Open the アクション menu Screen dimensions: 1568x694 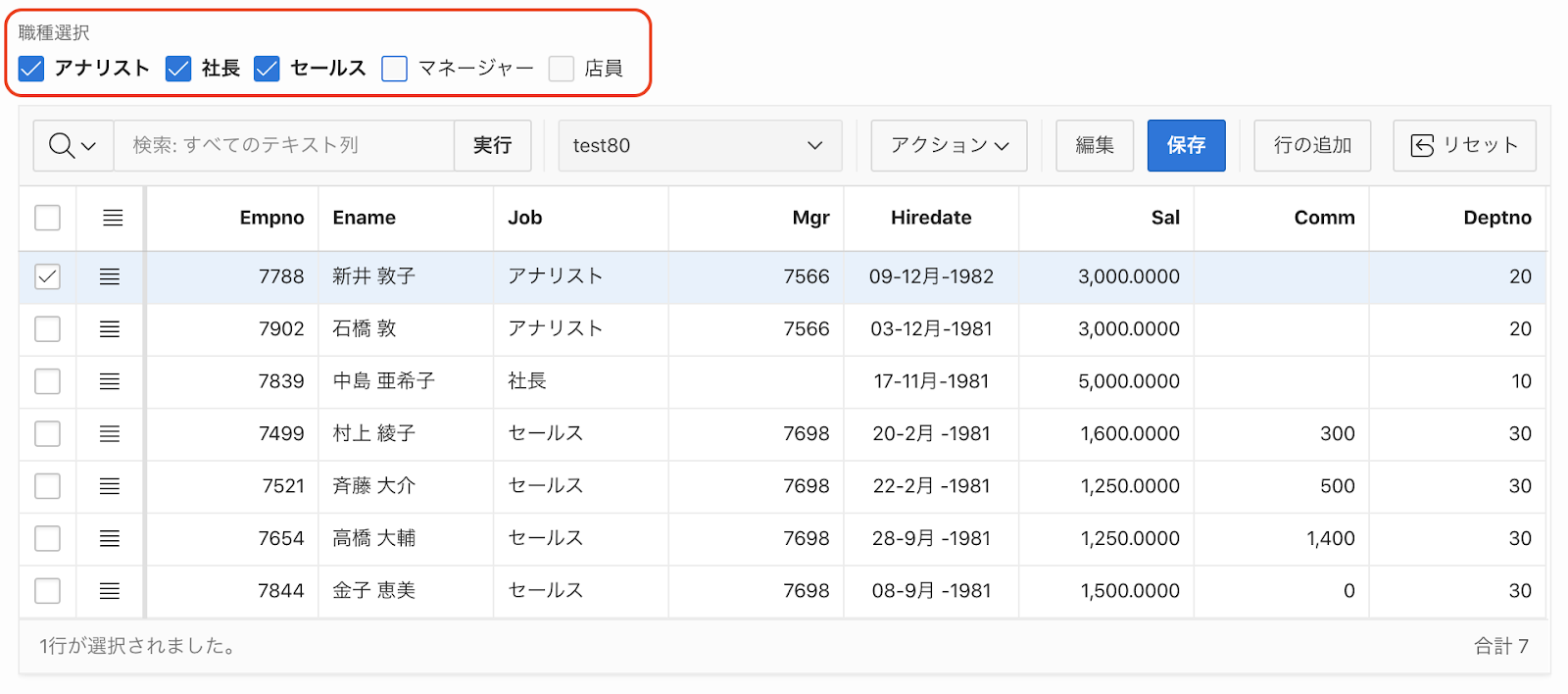[949, 146]
